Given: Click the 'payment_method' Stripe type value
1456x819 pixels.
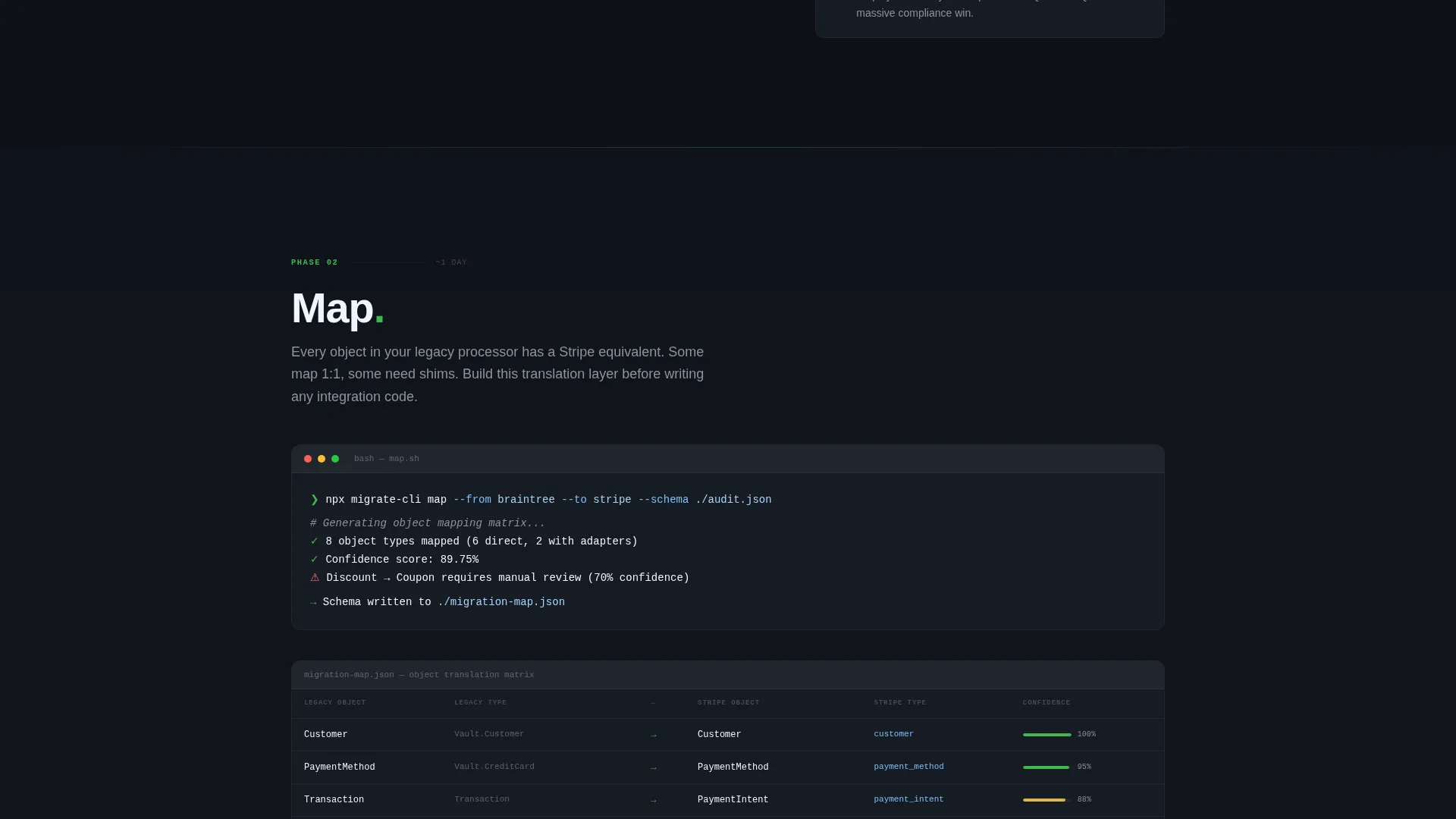Looking at the screenshot, I should point(908,767).
